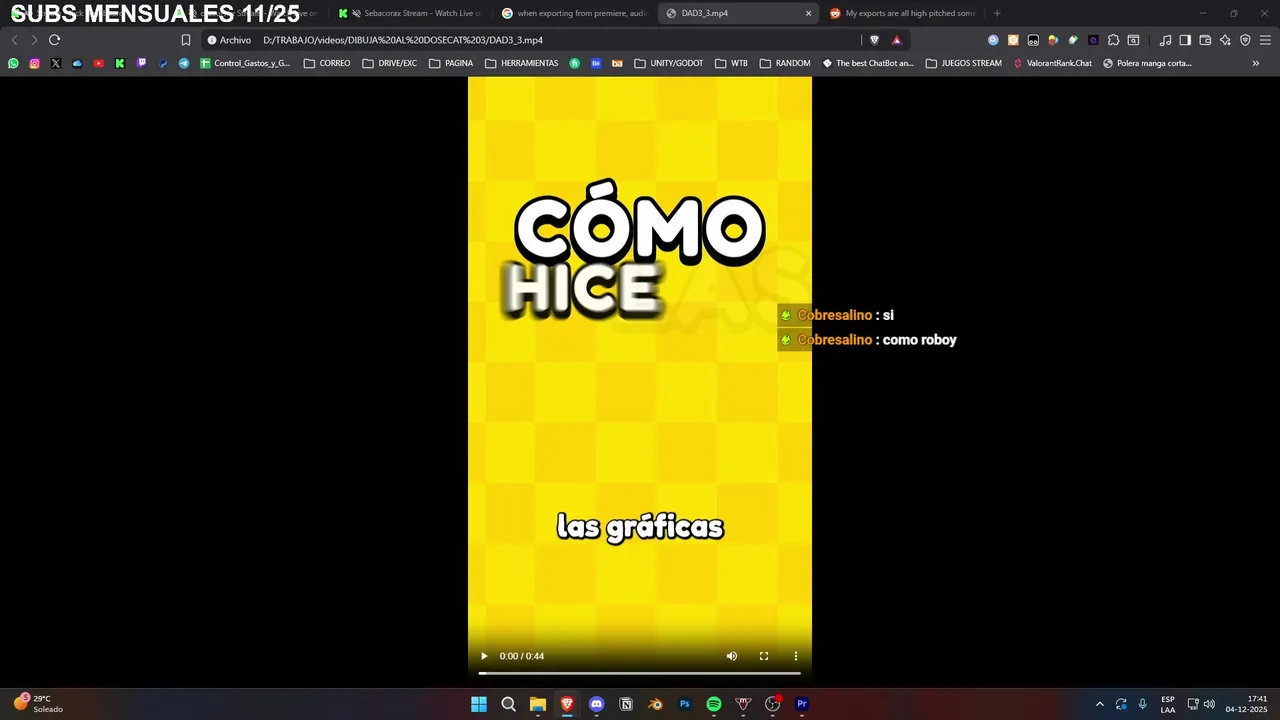Open the weather widget showing 29°C Soleado
1280x720 pixels.
(40, 704)
